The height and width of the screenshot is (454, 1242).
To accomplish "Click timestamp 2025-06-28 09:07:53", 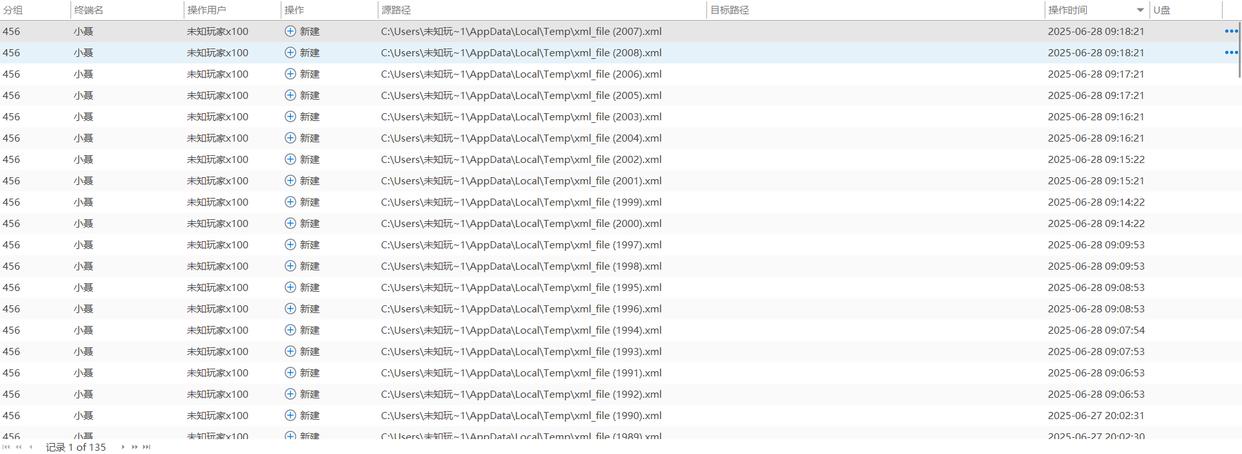I will pos(1096,351).
